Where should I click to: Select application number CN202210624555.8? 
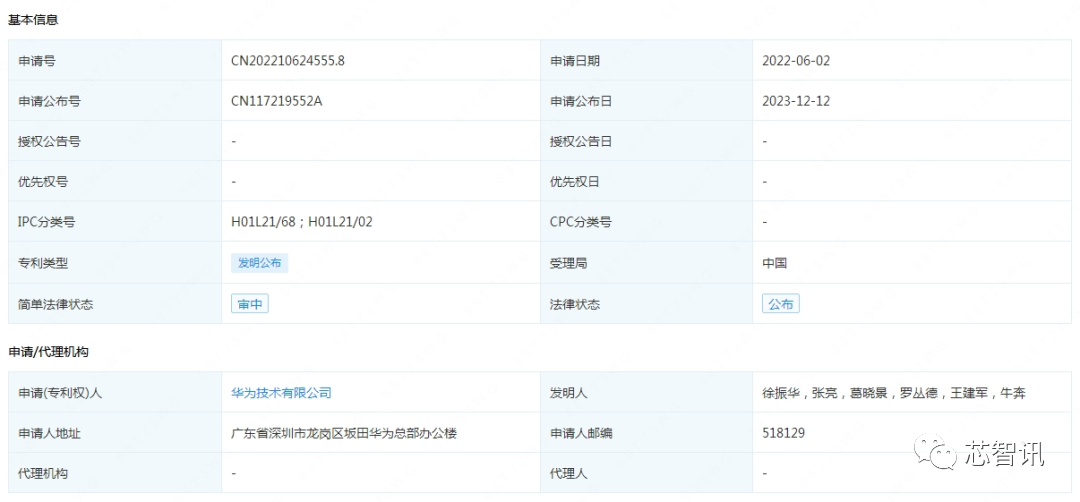coord(288,60)
